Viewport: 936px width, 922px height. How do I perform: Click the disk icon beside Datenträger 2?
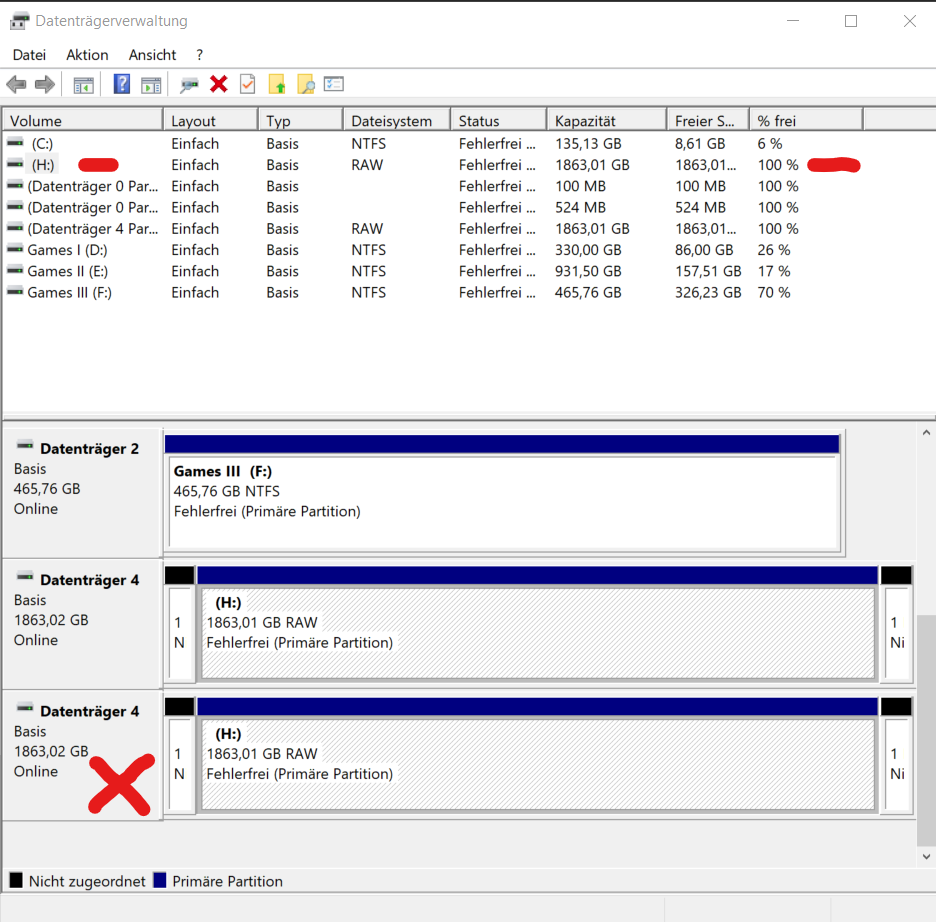[25, 445]
